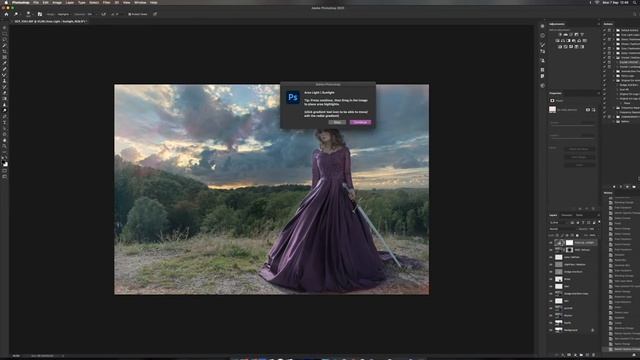Add a Vibrance adjustment
This screenshot has width=640, height=360.
(x=582, y=35)
